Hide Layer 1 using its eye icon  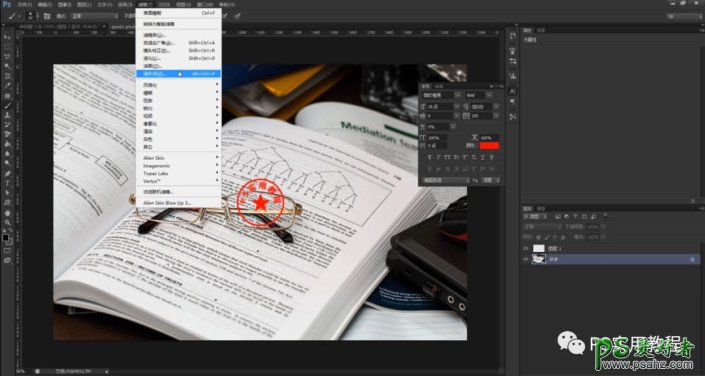pos(526,248)
